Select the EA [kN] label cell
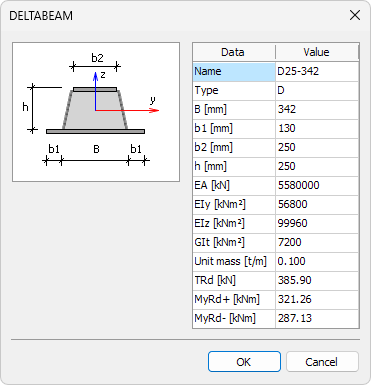 234,186
